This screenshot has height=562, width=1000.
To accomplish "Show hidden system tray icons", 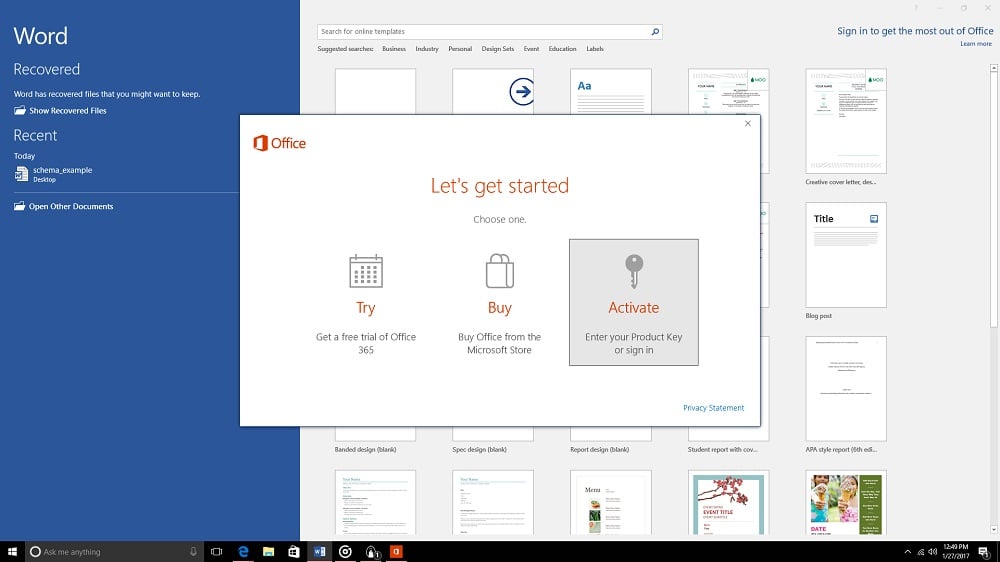I will [x=908, y=552].
